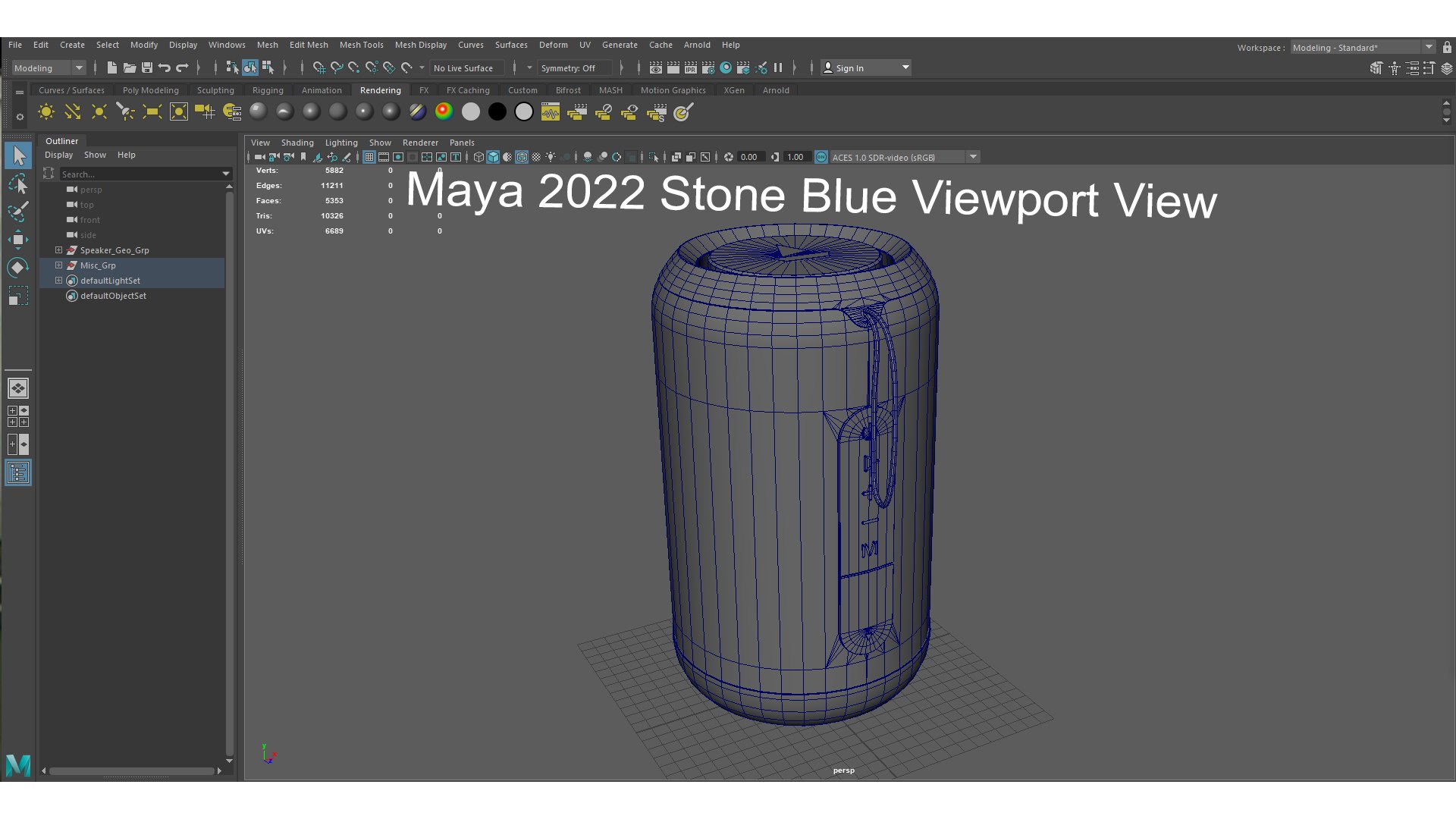1456x819 pixels.
Task: Select the arrow Select tool
Action: click(x=18, y=155)
